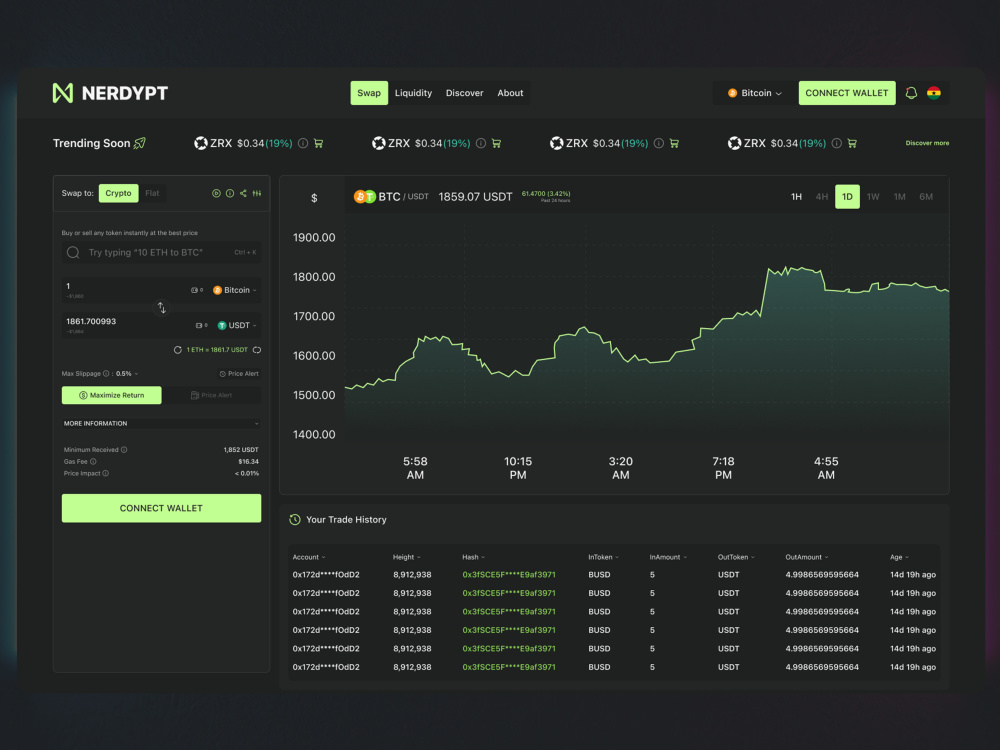Sort the table by the Hash column
Screen dimensions: 1000x750
(473, 557)
